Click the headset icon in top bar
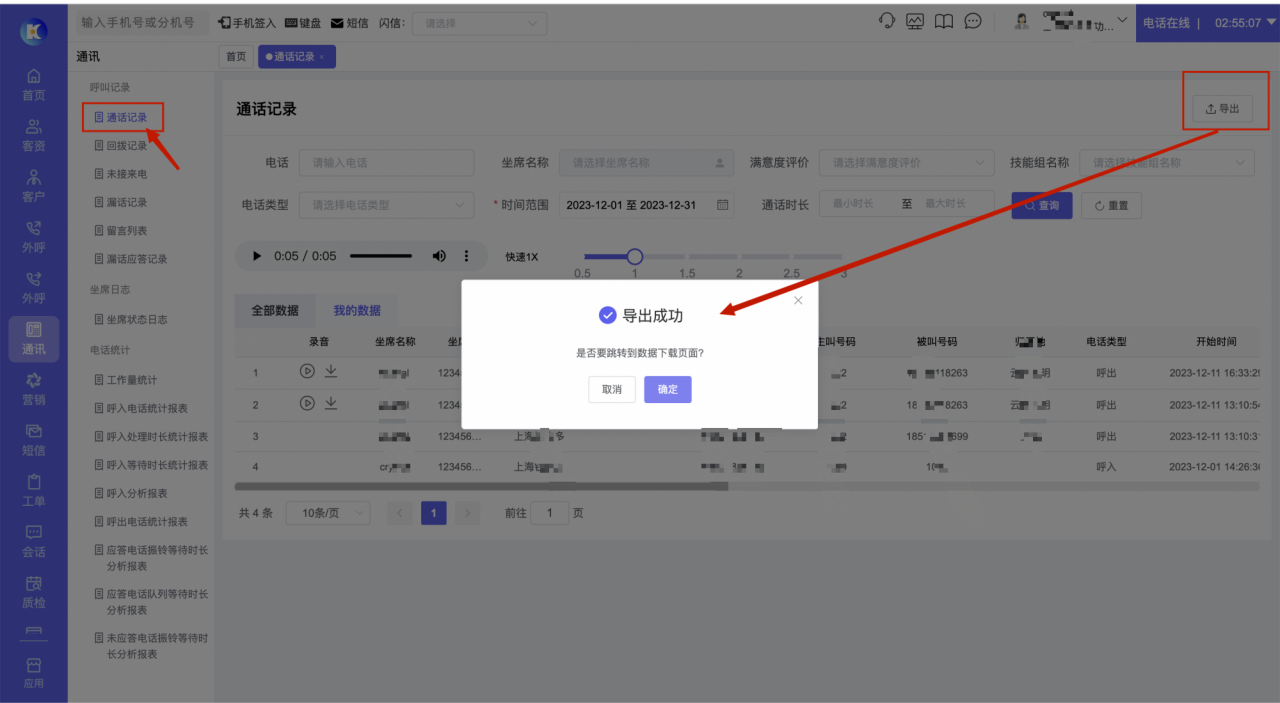The image size is (1280, 703). coord(886,22)
